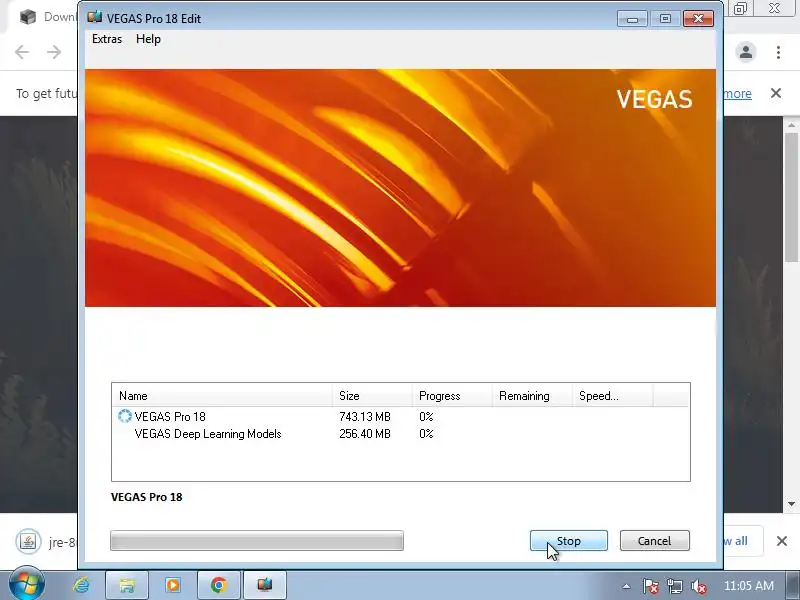The width and height of the screenshot is (800, 600).
Task: Minimize the VEGAS Pro 18 Edit window
Action: 632,19
